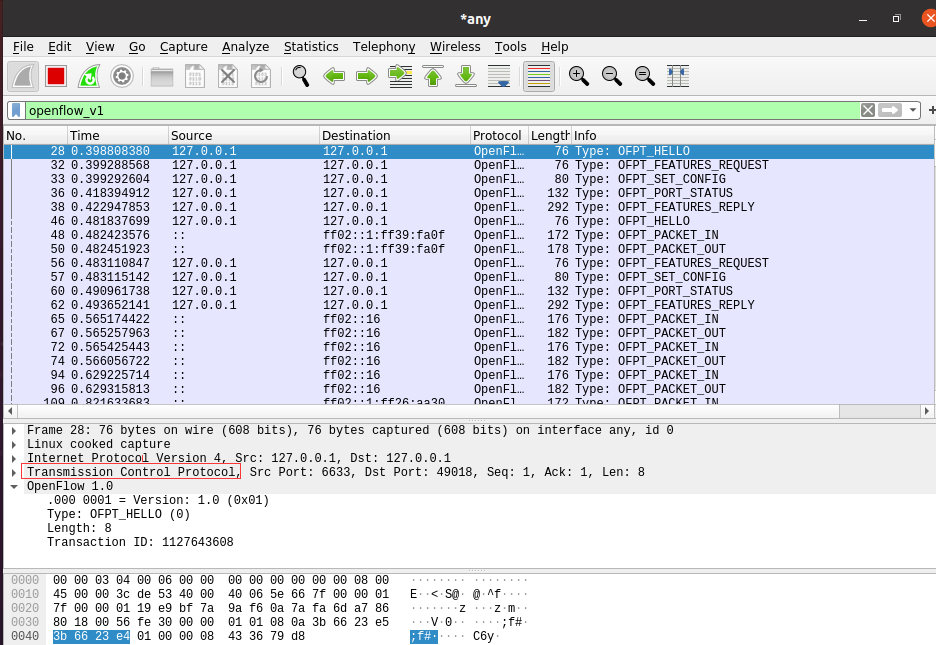Toggle auto-scroll during live capture
Image resolution: width=936 pixels, height=645 pixels.
pos(499,76)
